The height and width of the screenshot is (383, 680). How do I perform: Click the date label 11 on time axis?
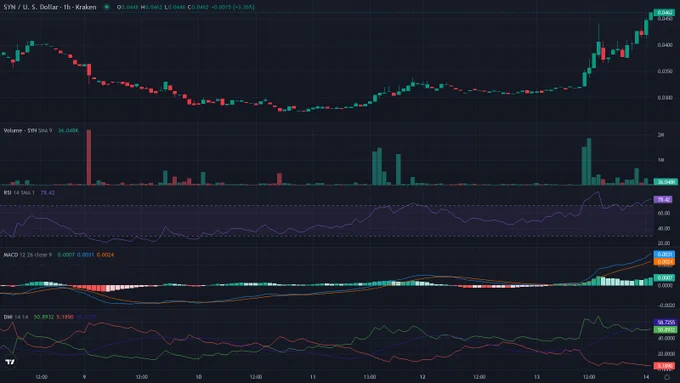click(x=312, y=377)
